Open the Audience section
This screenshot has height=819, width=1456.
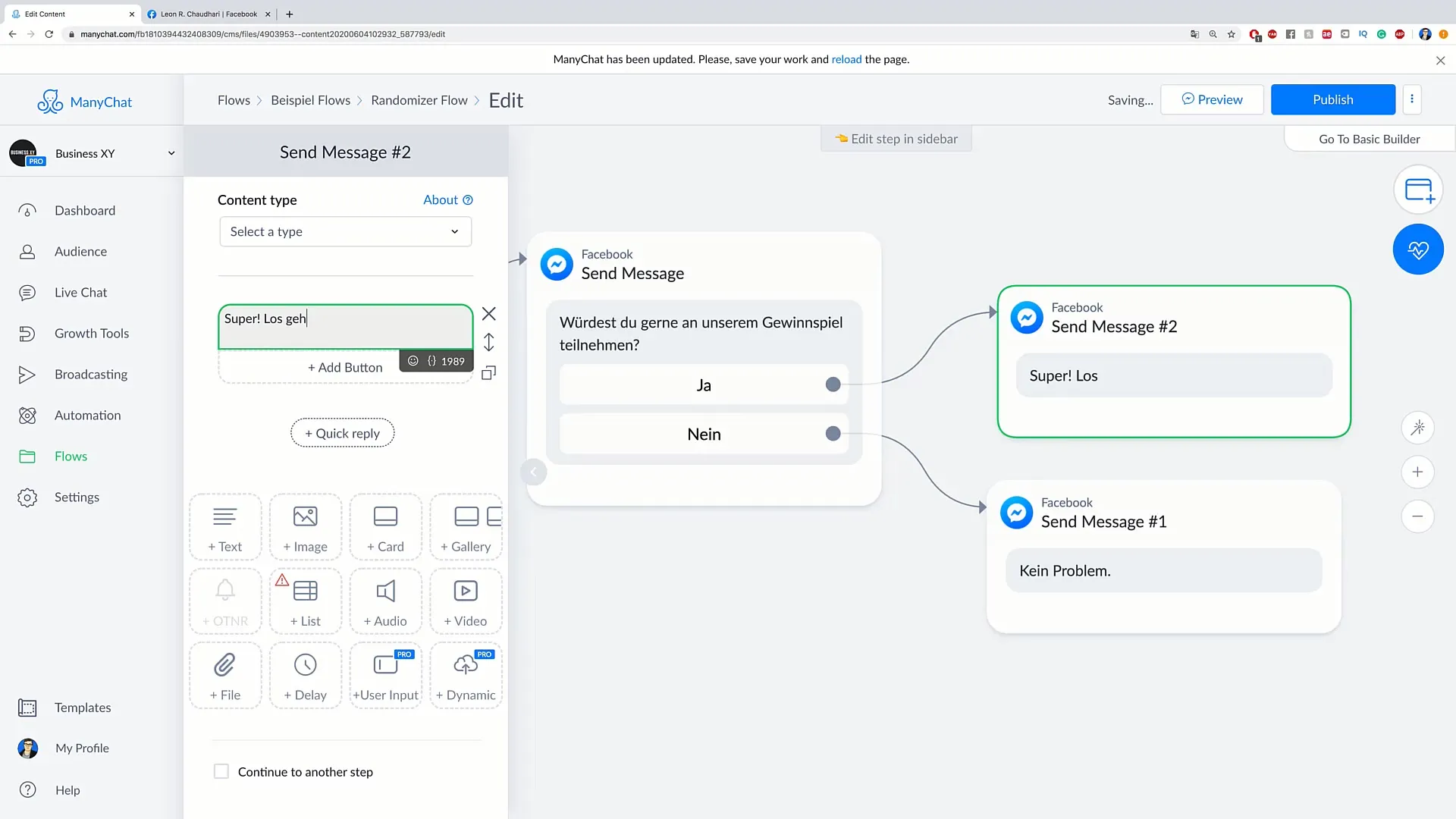click(81, 251)
